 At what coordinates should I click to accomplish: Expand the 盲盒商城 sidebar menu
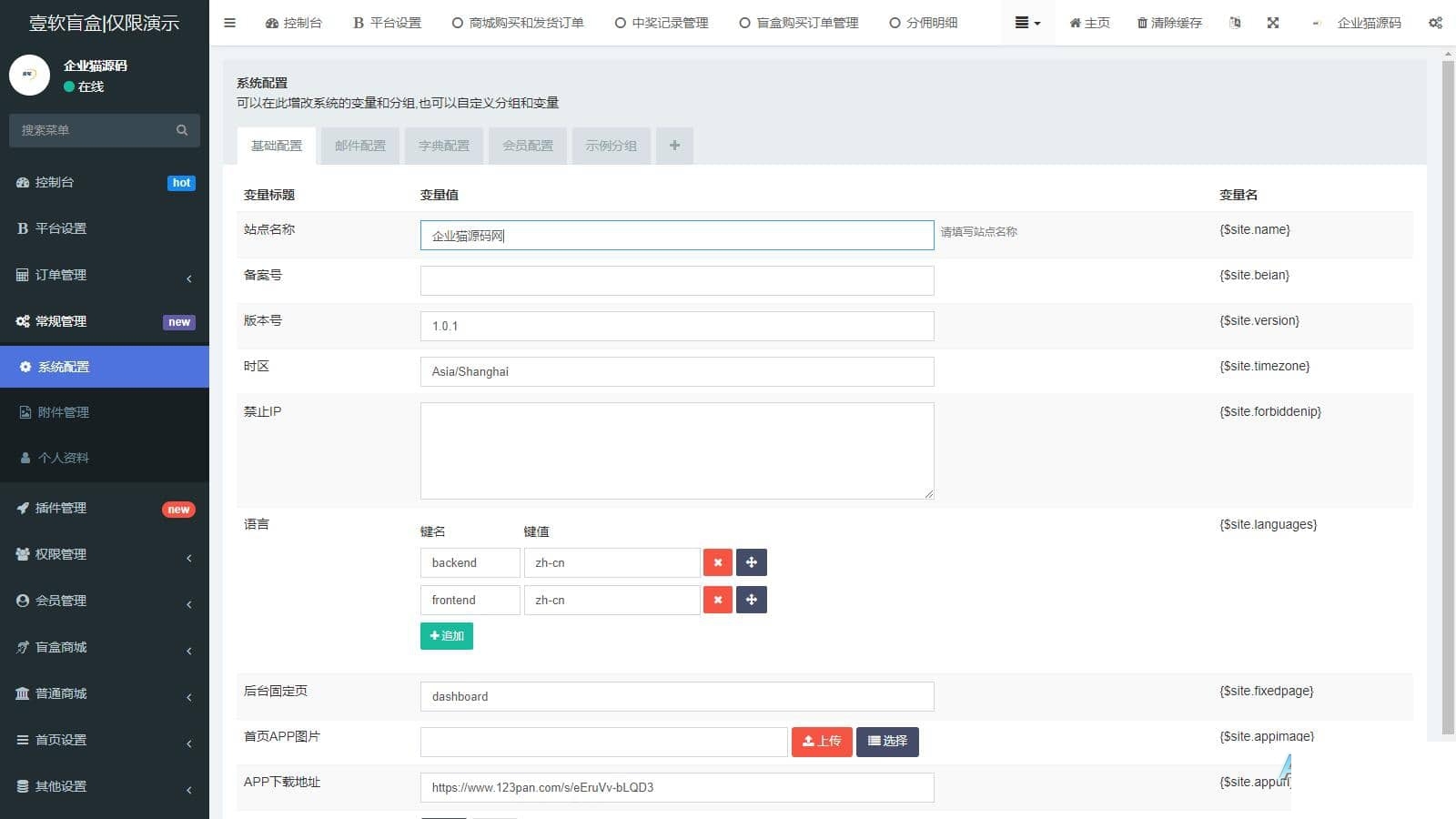pos(105,647)
